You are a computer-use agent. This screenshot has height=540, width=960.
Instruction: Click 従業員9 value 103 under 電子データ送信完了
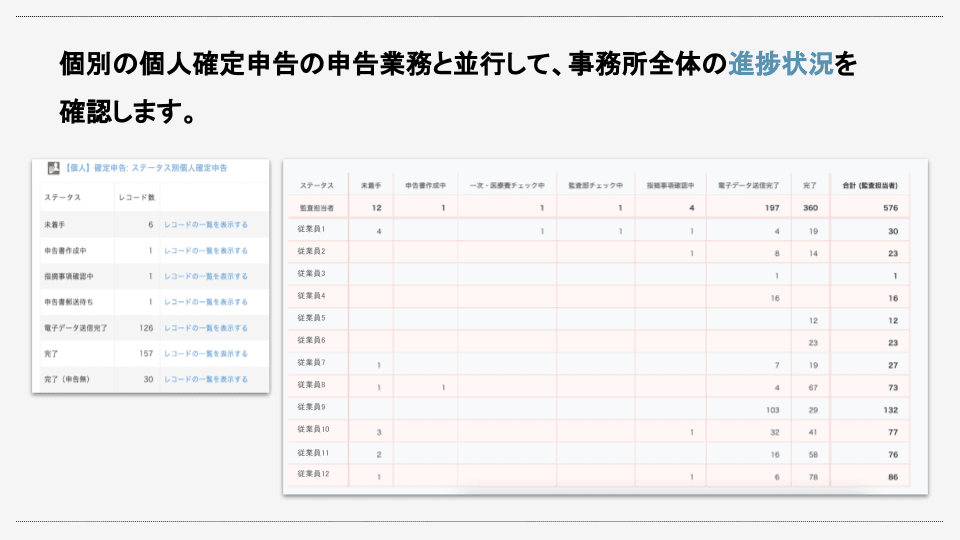pyautogui.click(x=773, y=410)
